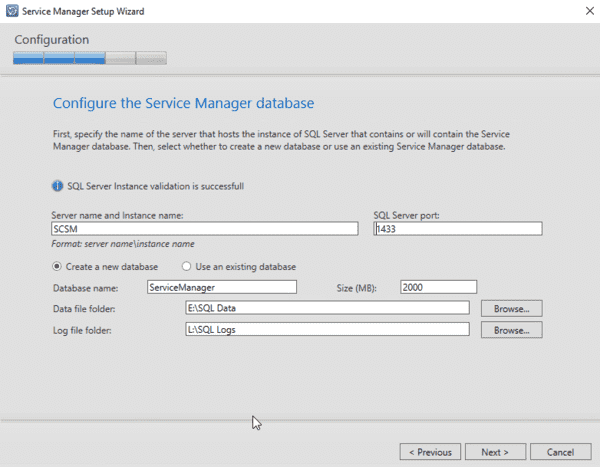This screenshot has height=467, width=600.
Task: Click the Database name label
Action: [85, 288]
